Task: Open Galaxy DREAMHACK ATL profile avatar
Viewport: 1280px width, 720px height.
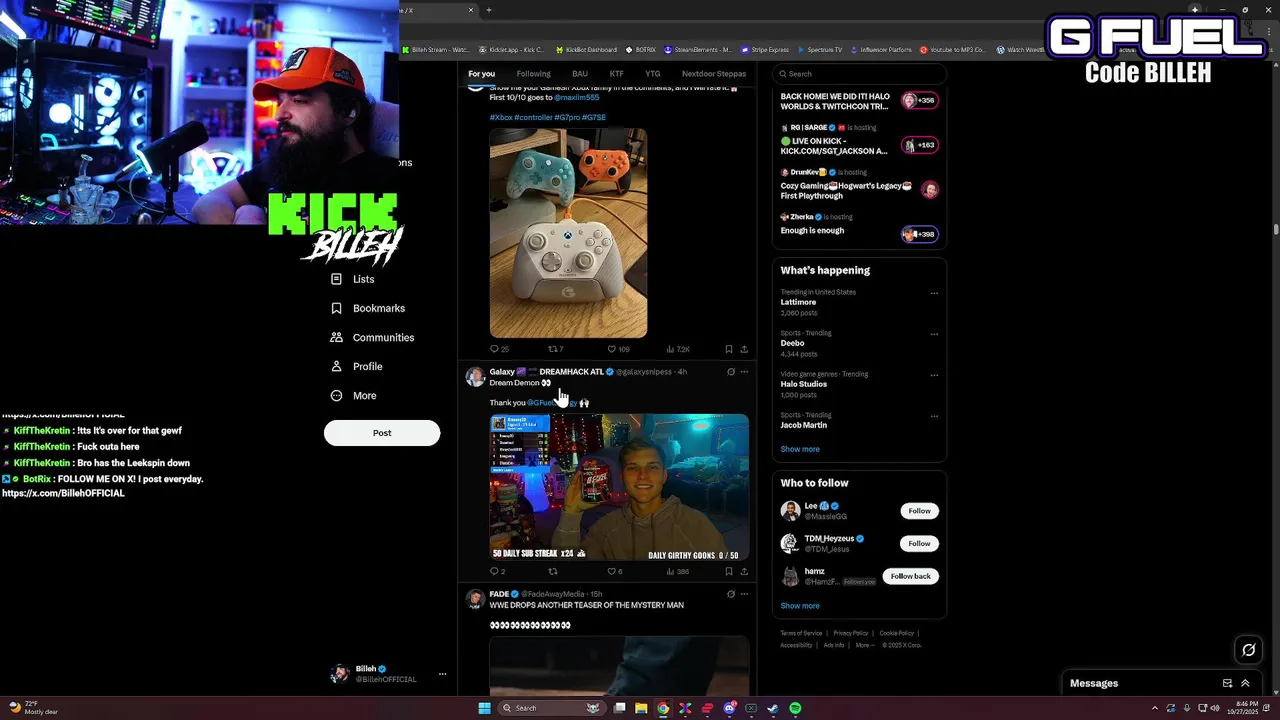Action: tap(475, 377)
